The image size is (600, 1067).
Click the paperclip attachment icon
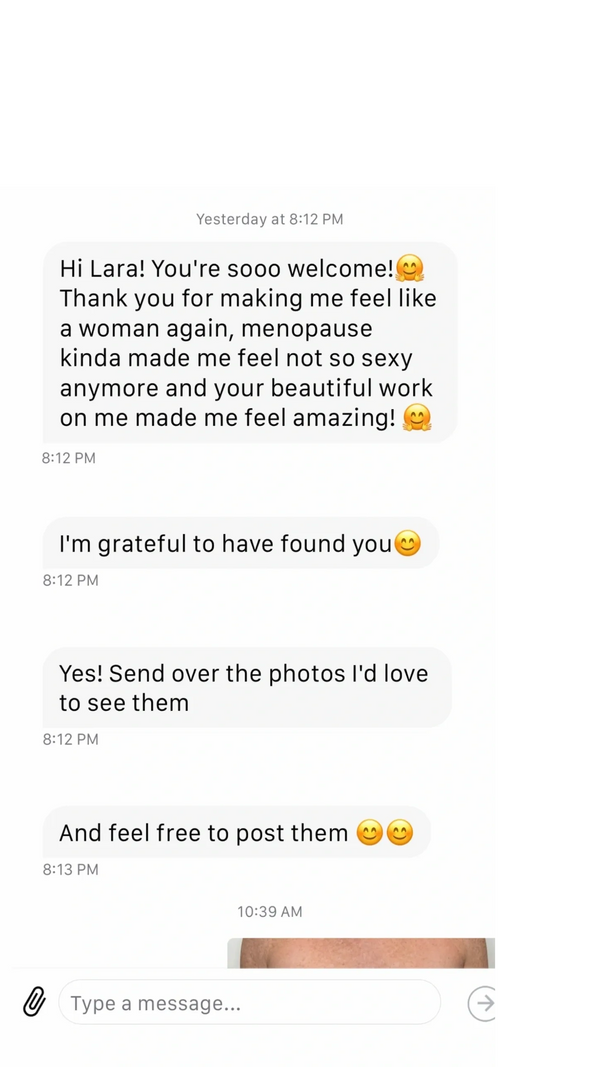pos(35,1001)
